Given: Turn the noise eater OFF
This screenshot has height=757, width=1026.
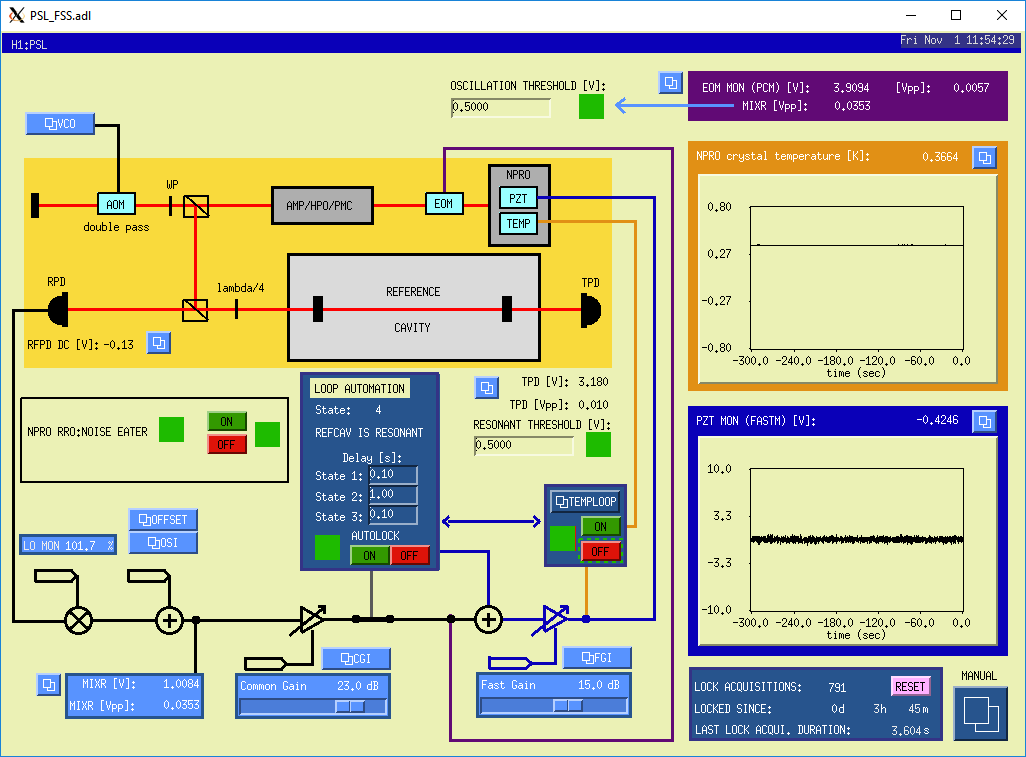Looking at the screenshot, I should [x=226, y=444].
